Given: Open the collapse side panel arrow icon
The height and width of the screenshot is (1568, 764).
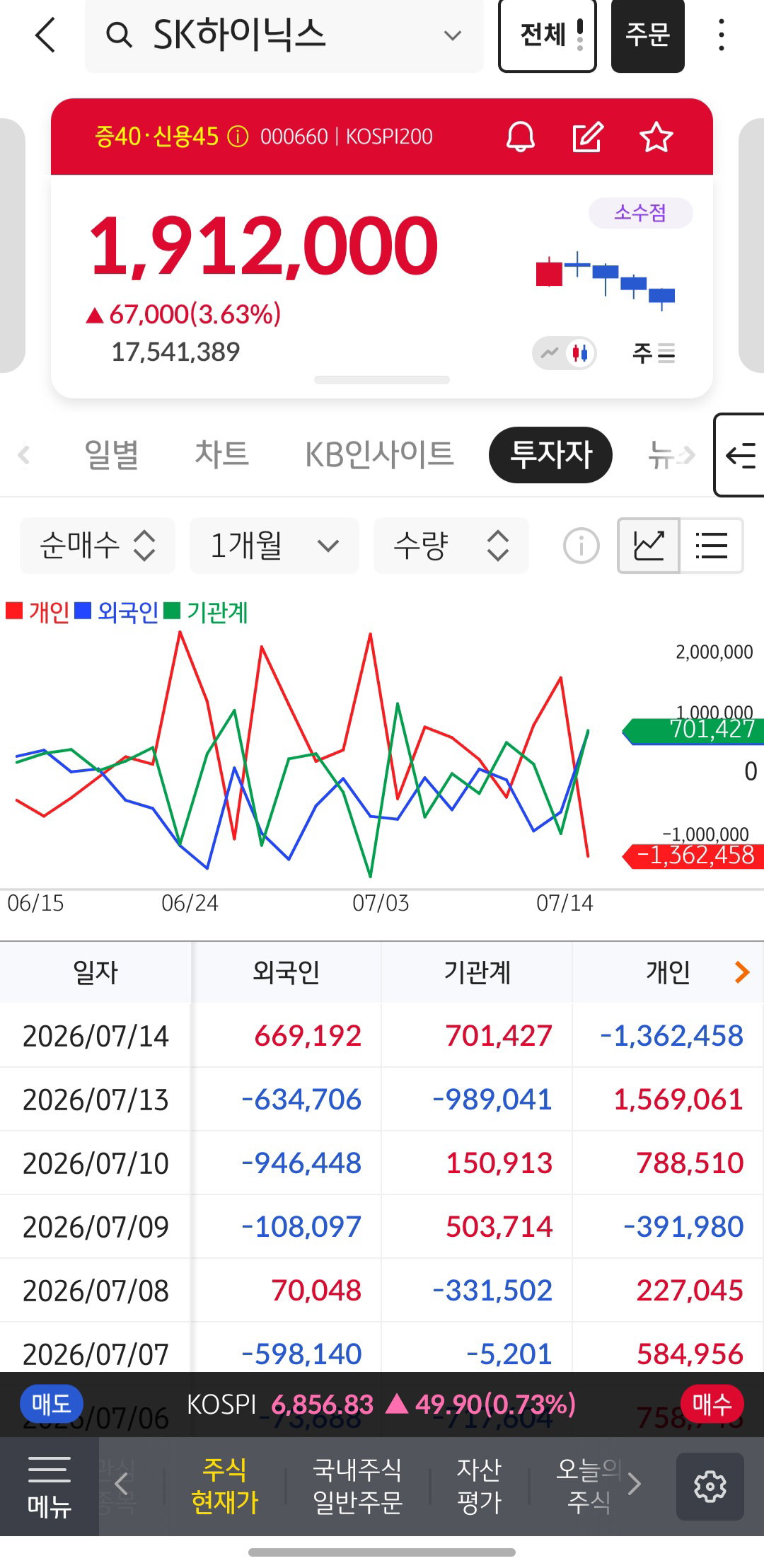Looking at the screenshot, I should click(740, 455).
